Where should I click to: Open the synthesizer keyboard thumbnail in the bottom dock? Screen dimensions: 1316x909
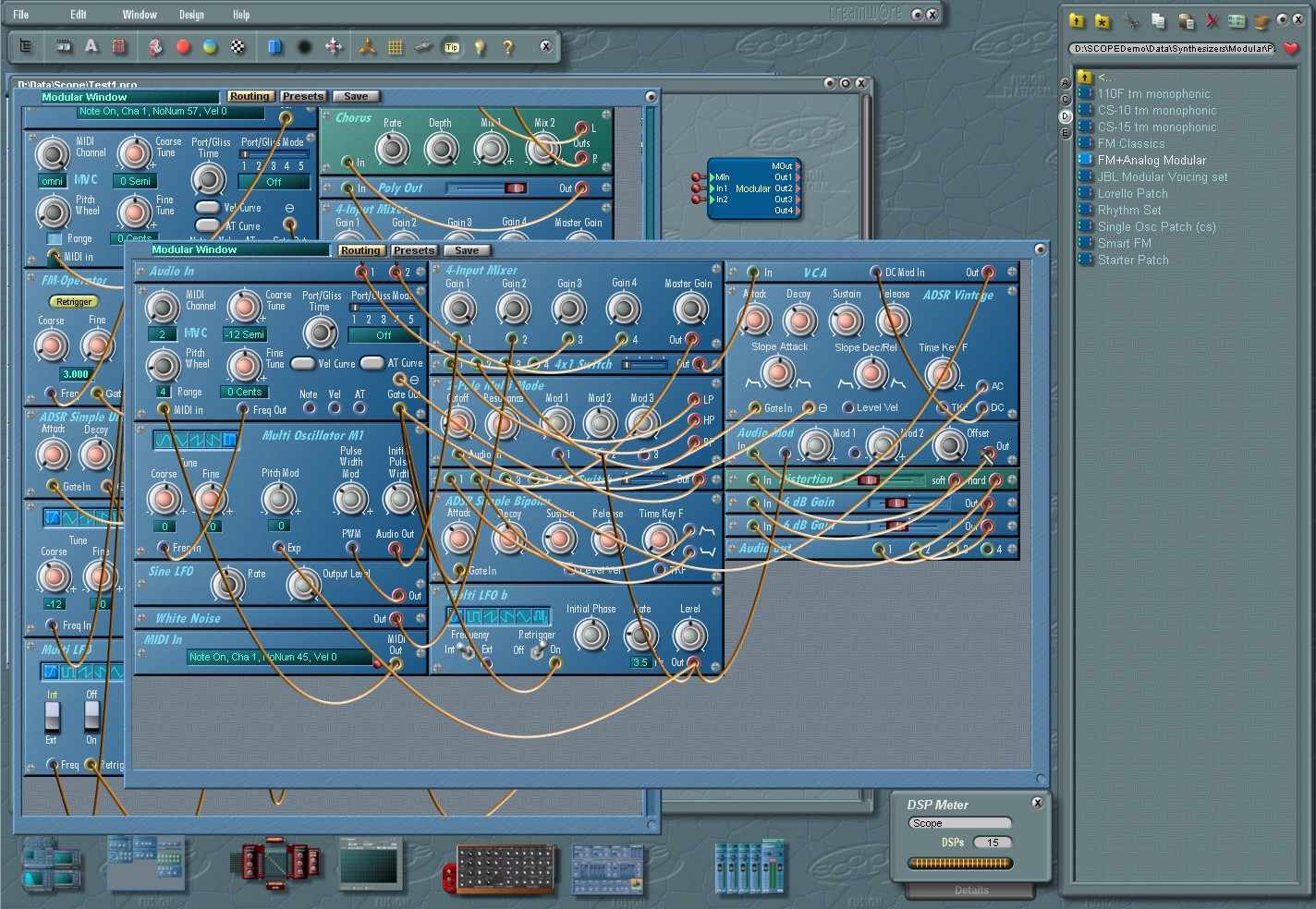coord(499,869)
